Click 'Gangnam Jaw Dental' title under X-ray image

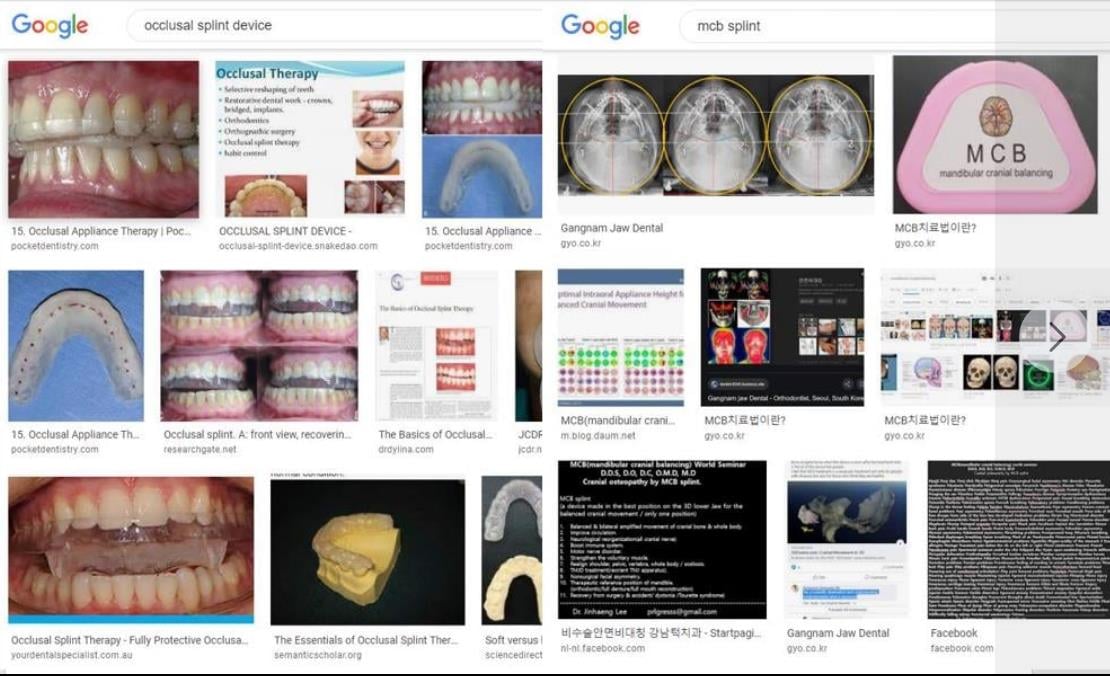[x=612, y=228]
